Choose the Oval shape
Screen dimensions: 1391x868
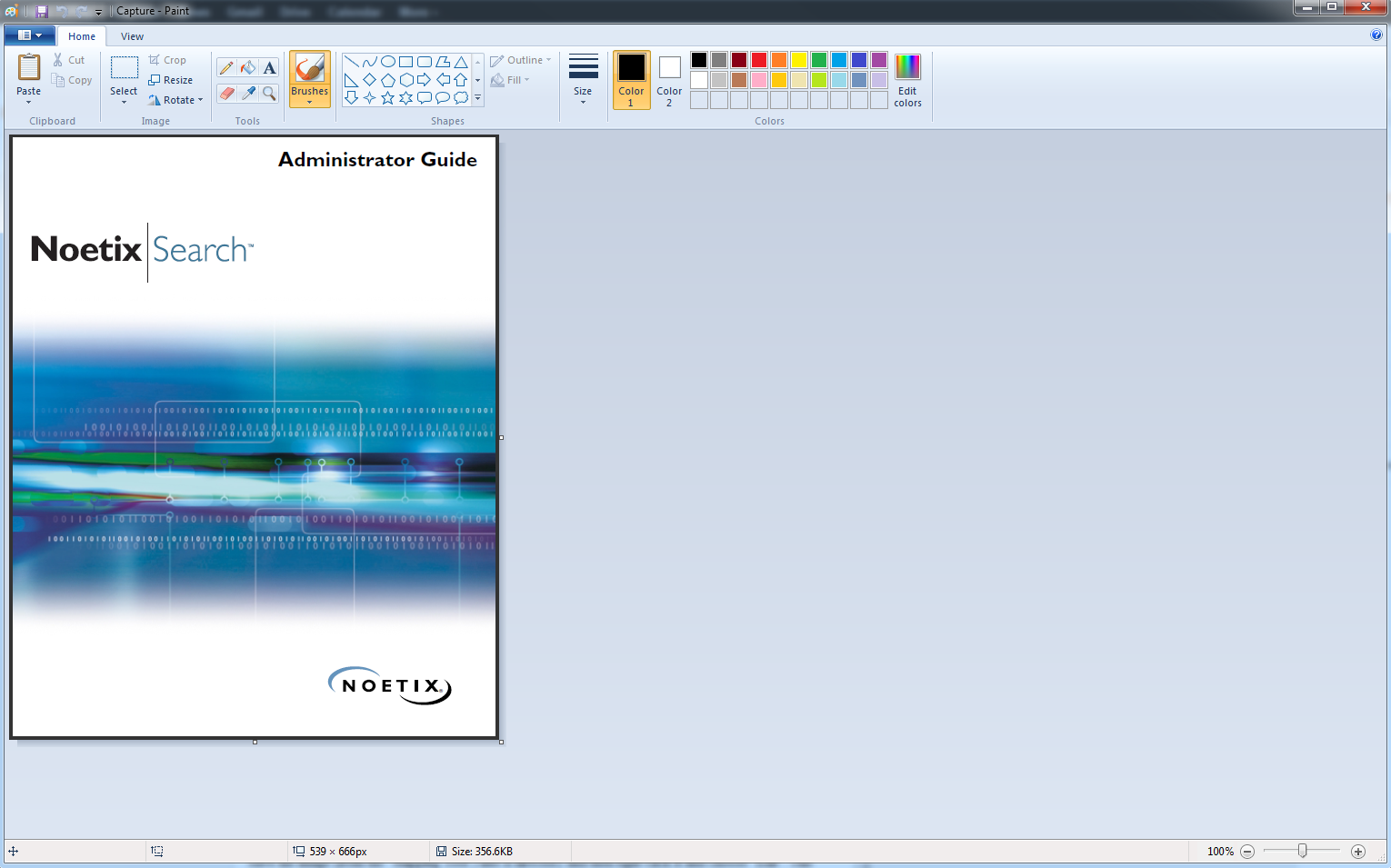coord(388,62)
